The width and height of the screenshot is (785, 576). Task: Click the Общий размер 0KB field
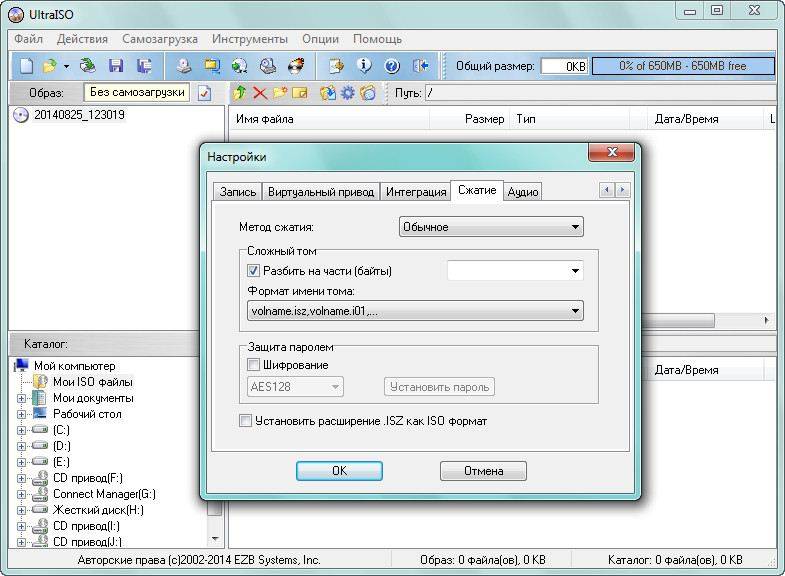point(564,66)
